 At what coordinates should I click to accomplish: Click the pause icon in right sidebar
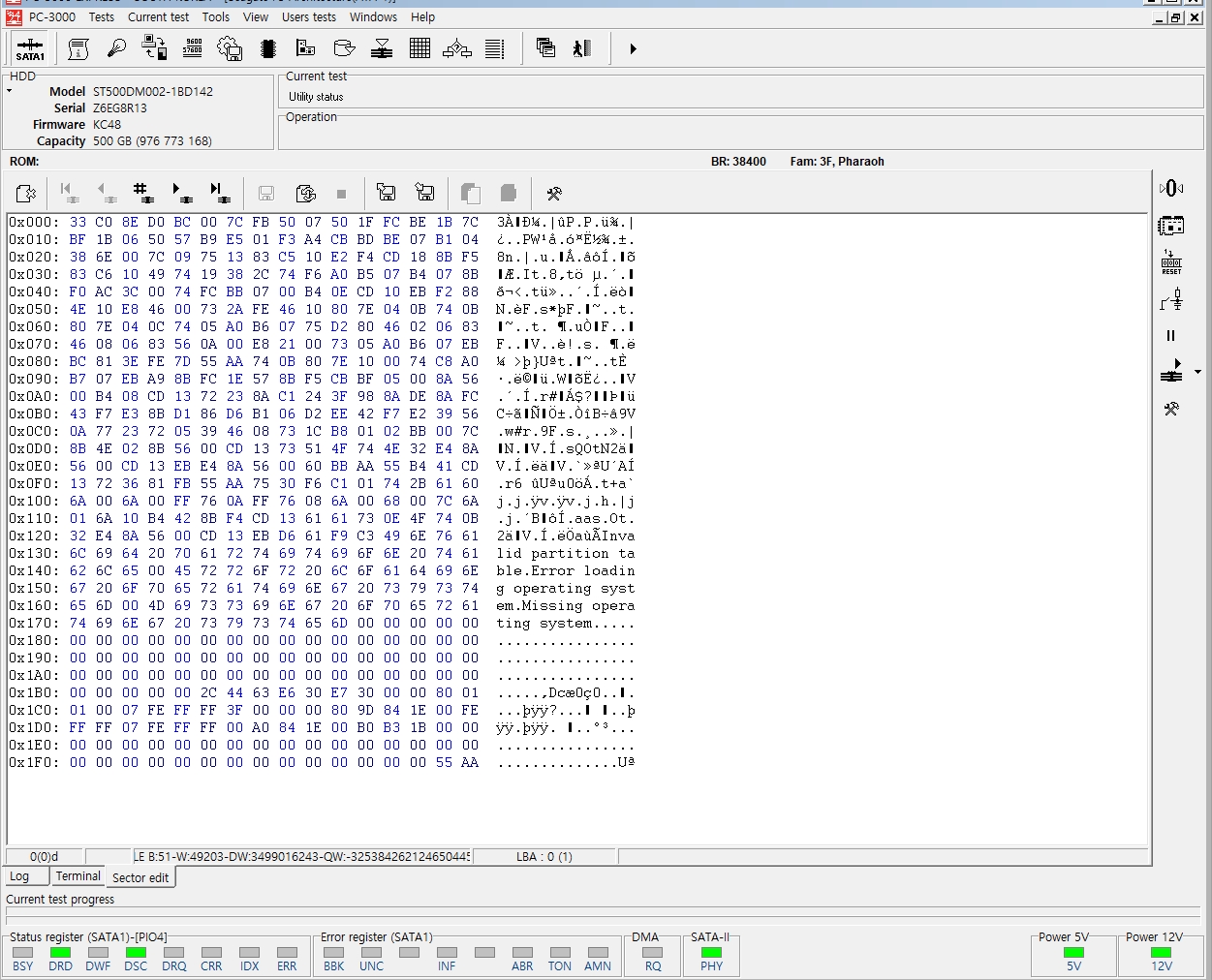tap(1170, 335)
